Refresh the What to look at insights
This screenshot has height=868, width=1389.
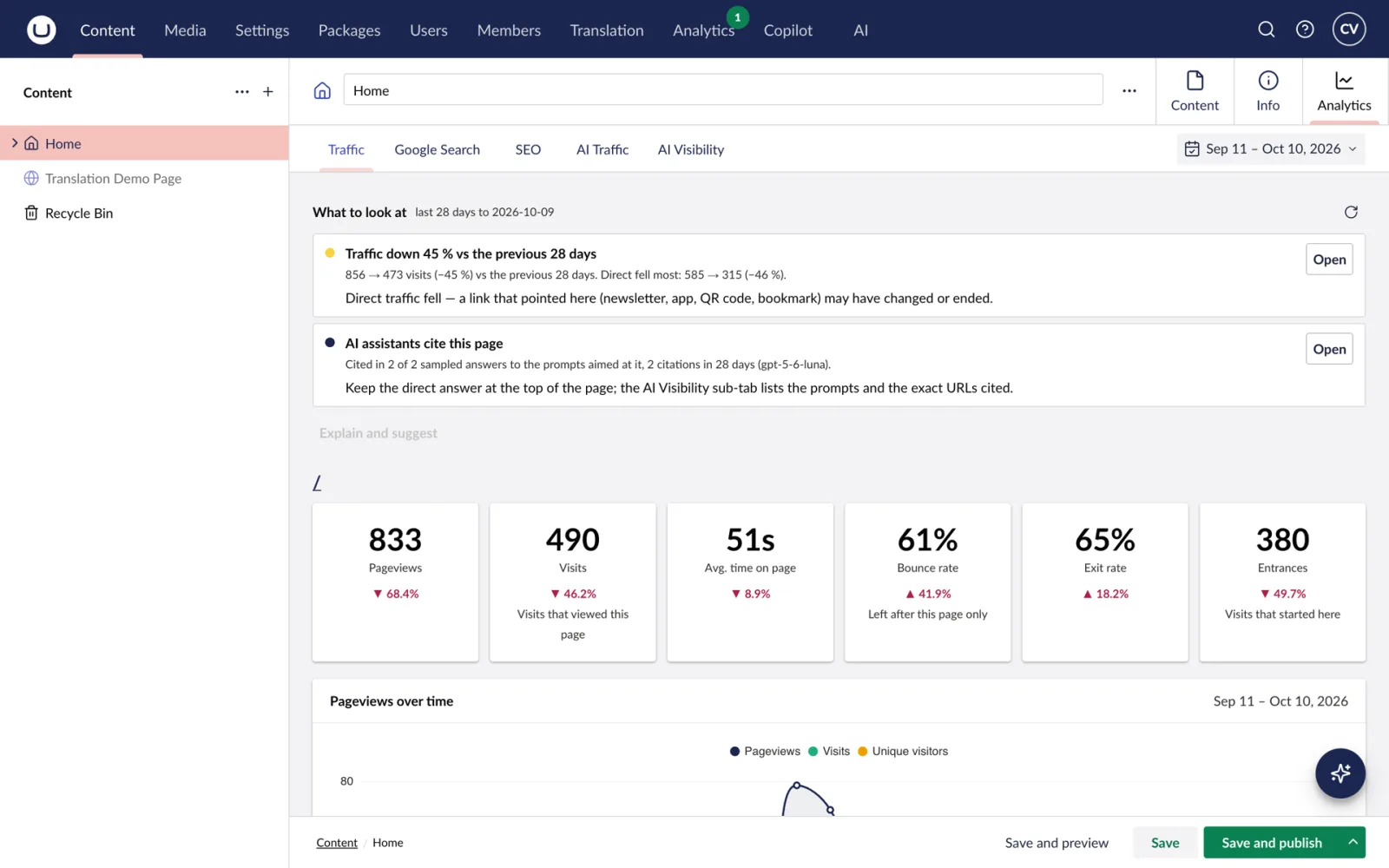point(1351,212)
